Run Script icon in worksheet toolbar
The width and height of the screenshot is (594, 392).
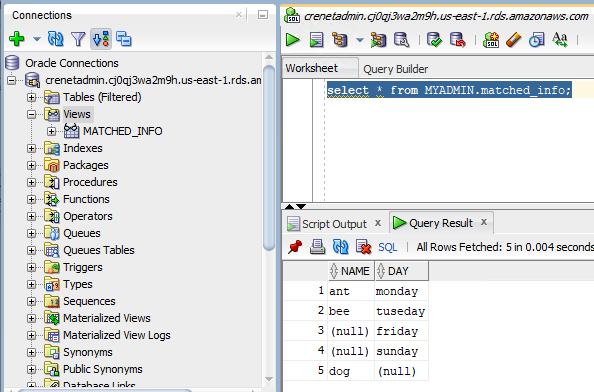[317, 39]
